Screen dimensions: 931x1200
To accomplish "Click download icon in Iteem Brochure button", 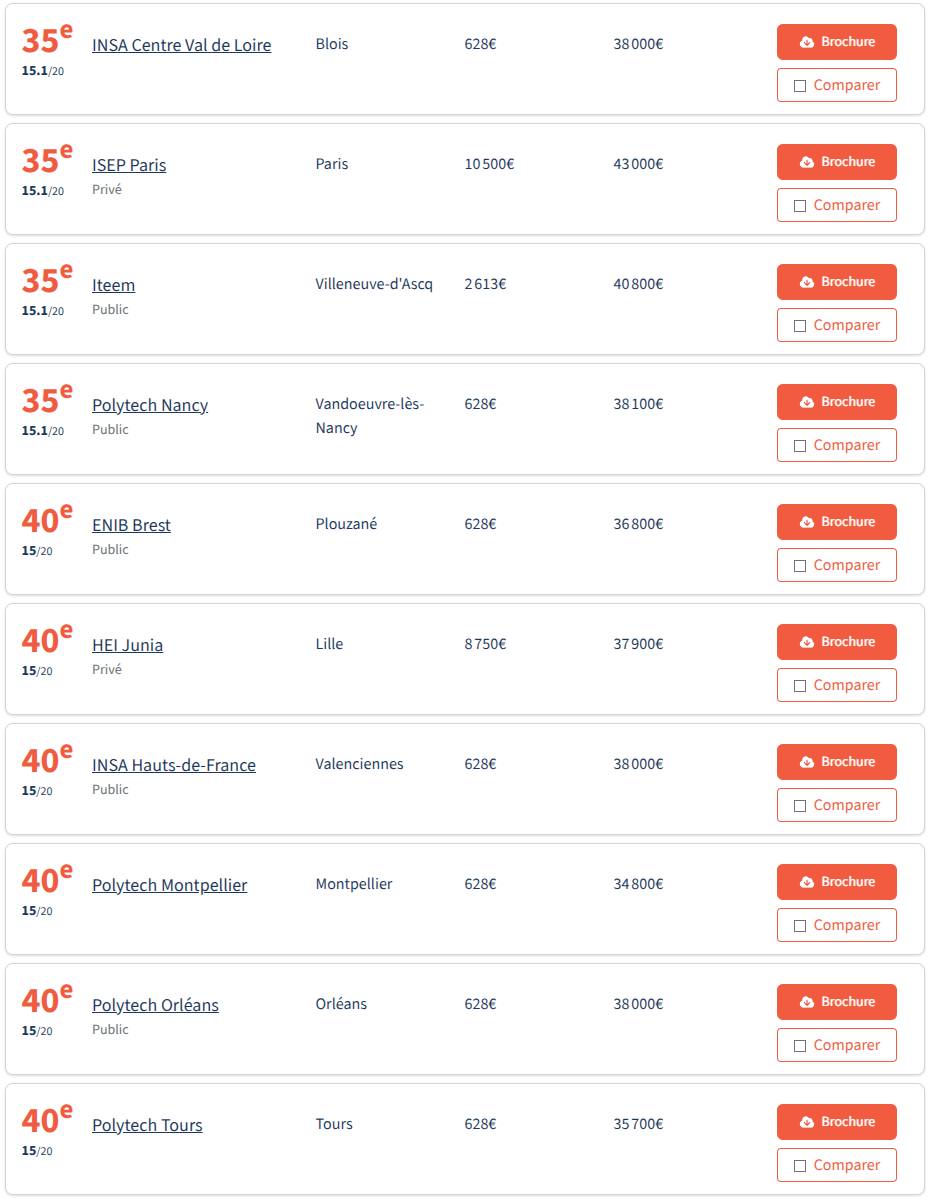I will click(x=807, y=283).
